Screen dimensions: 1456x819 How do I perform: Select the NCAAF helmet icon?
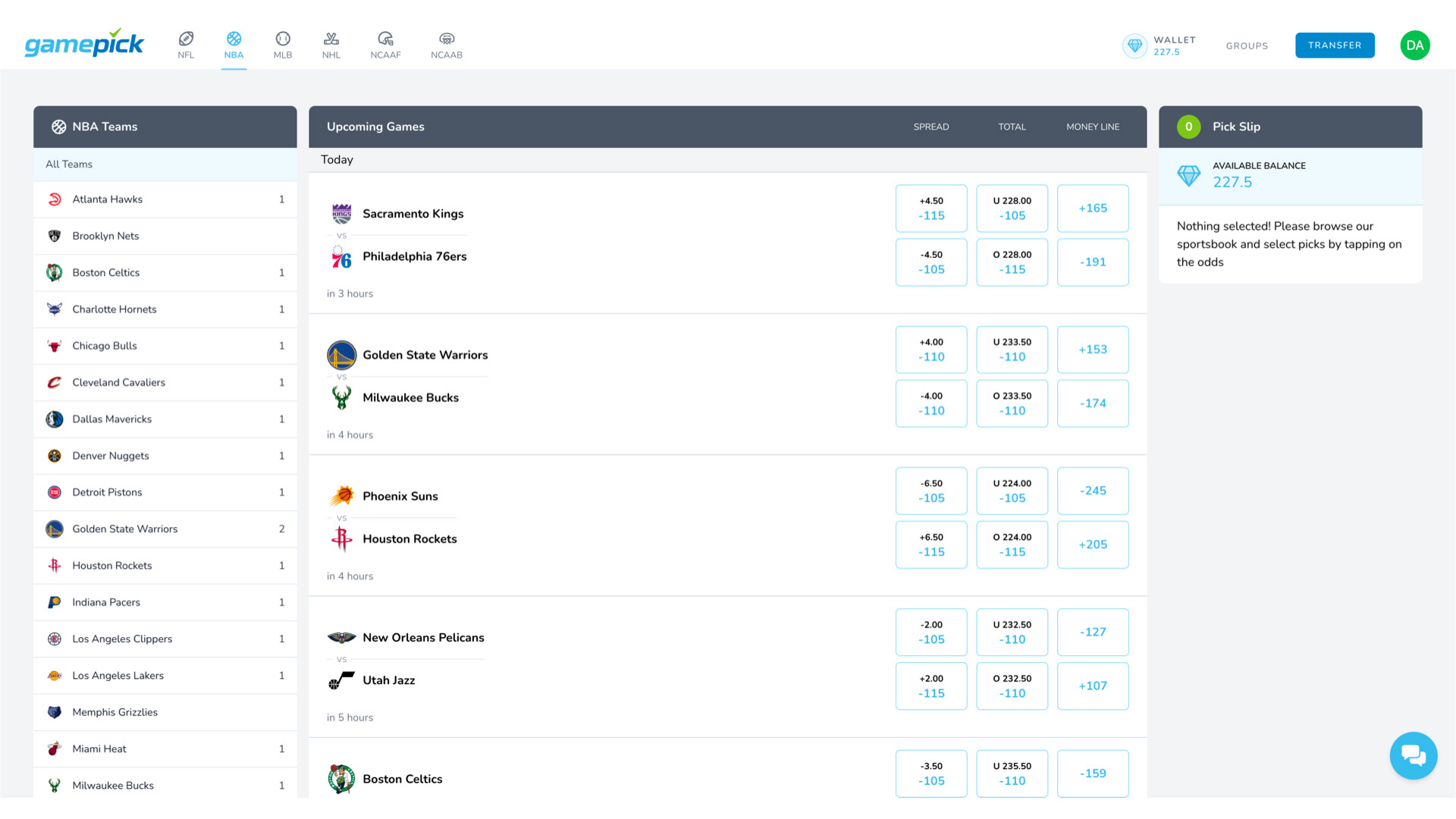coord(385,38)
